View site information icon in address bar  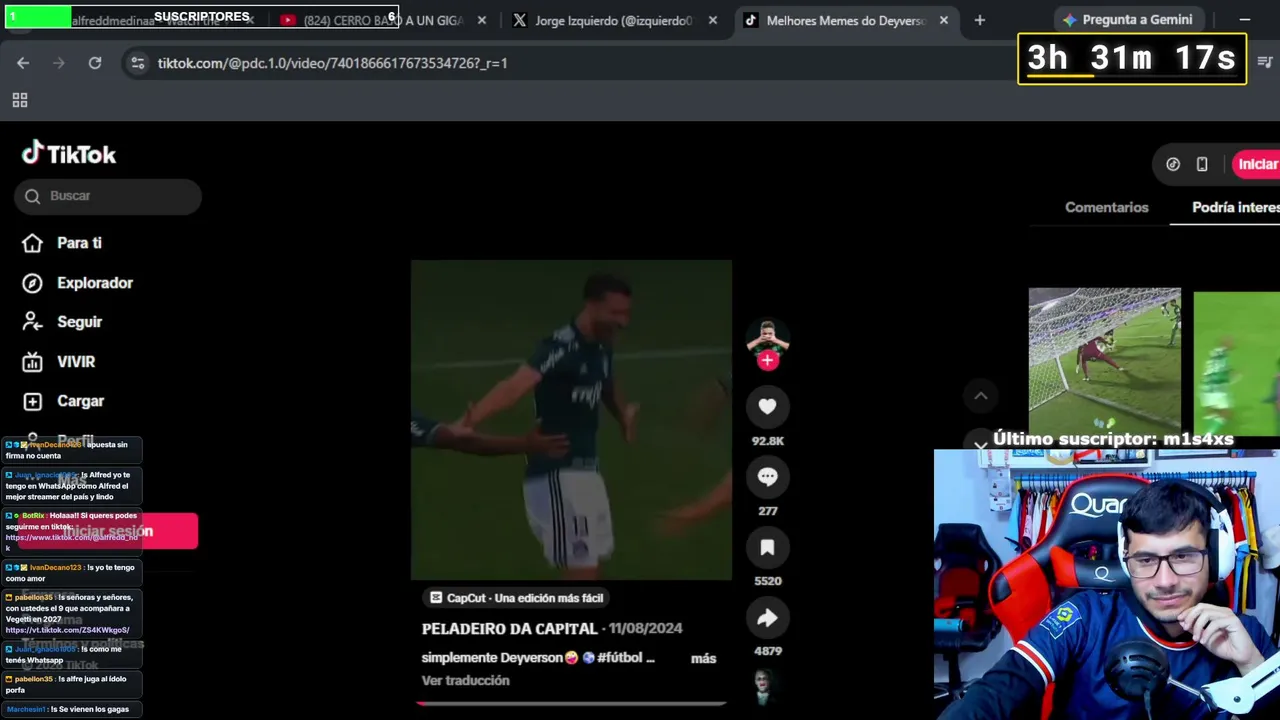(138, 63)
